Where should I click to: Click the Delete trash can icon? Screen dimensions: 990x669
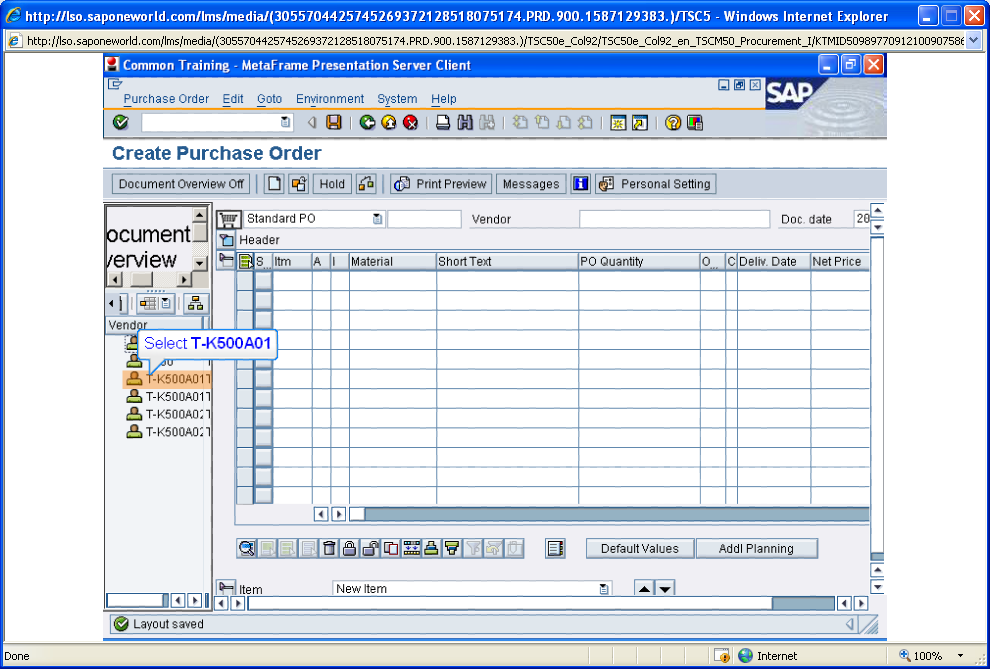pos(329,548)
